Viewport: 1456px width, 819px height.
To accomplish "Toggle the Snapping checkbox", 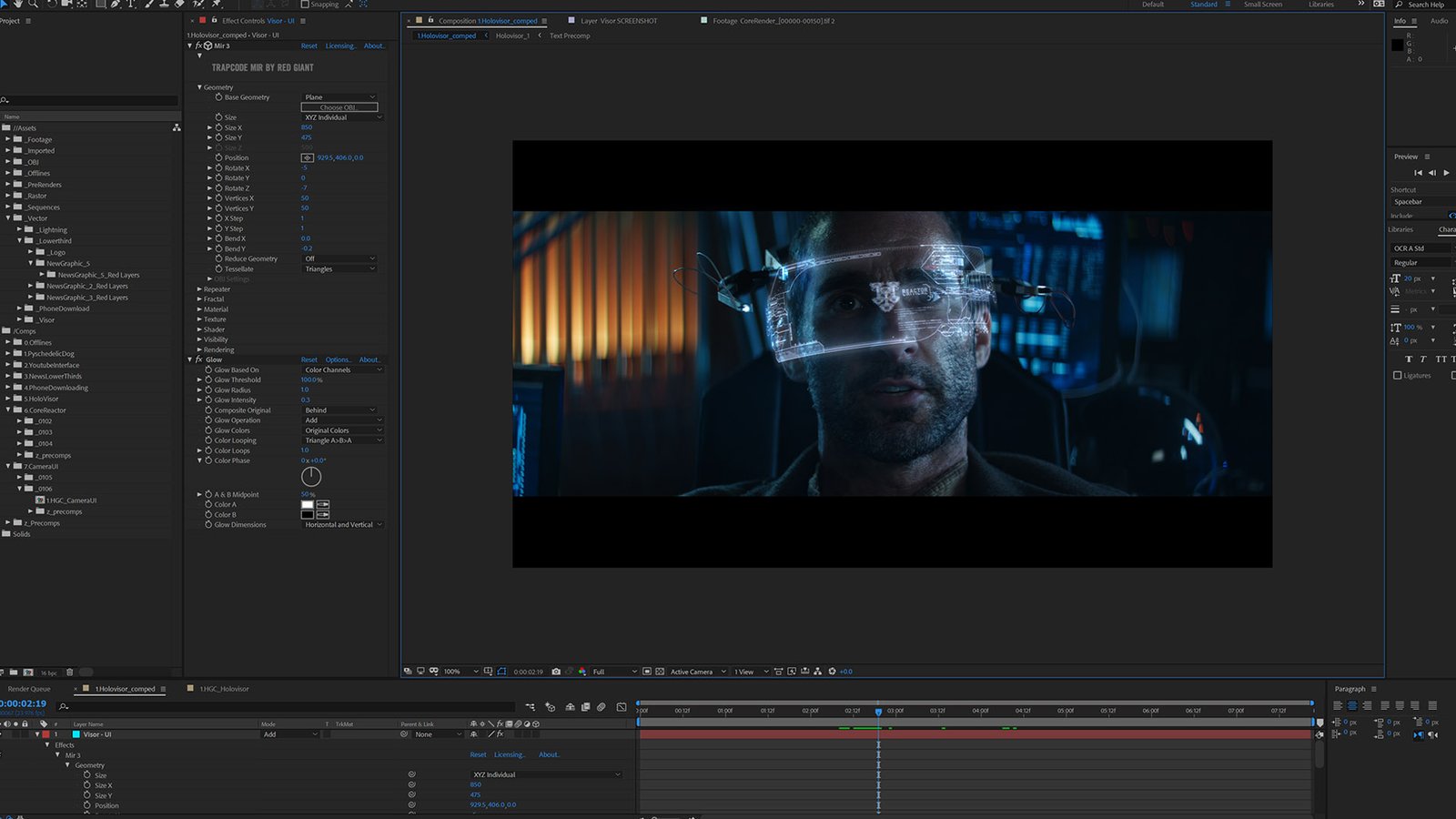I will pyautogui.click(x=305, y=5).
